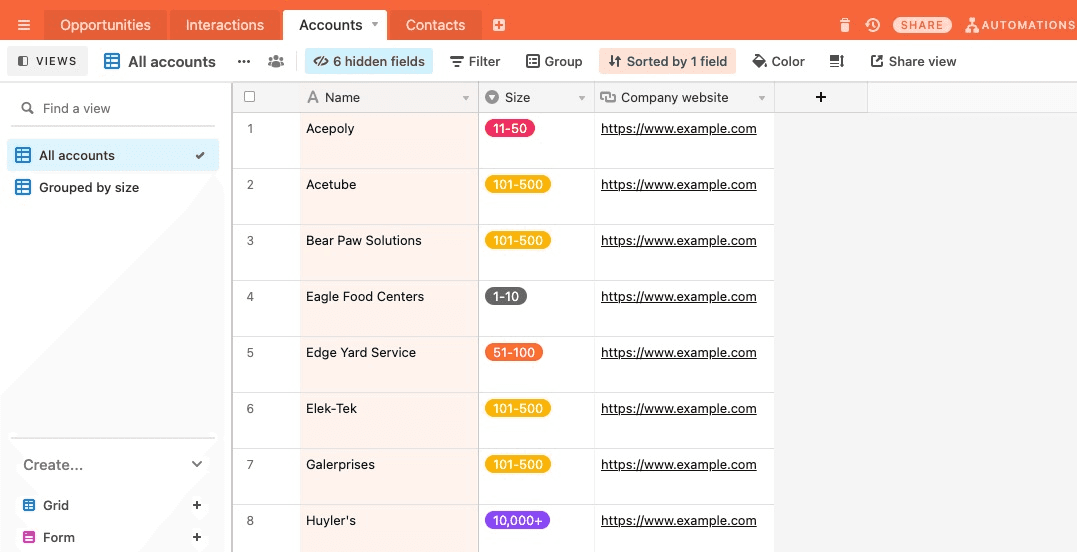Open Name column dropdown arrow

tap(466, 98)
